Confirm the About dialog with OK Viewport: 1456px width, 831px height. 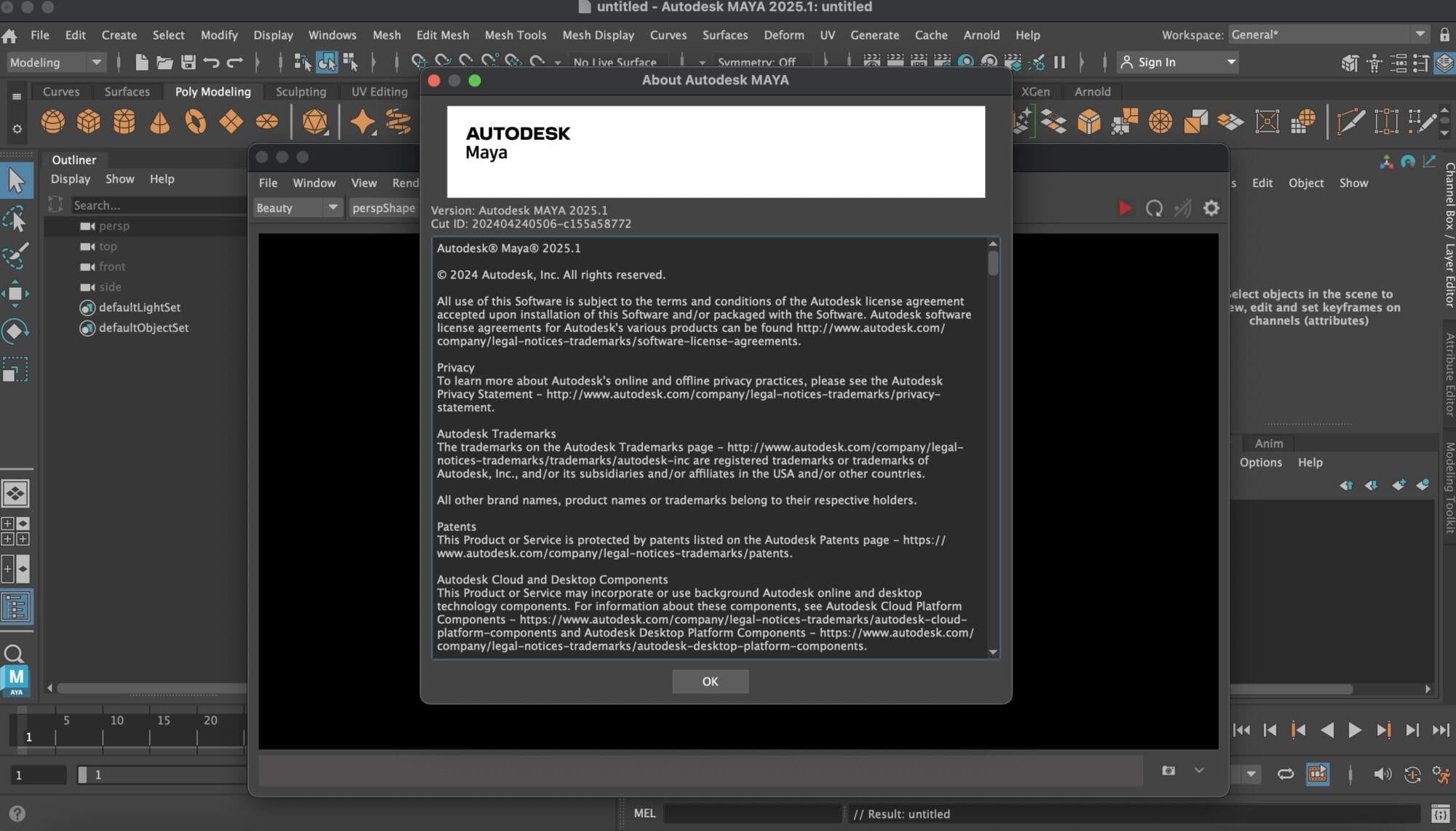[x=710, y=682]
